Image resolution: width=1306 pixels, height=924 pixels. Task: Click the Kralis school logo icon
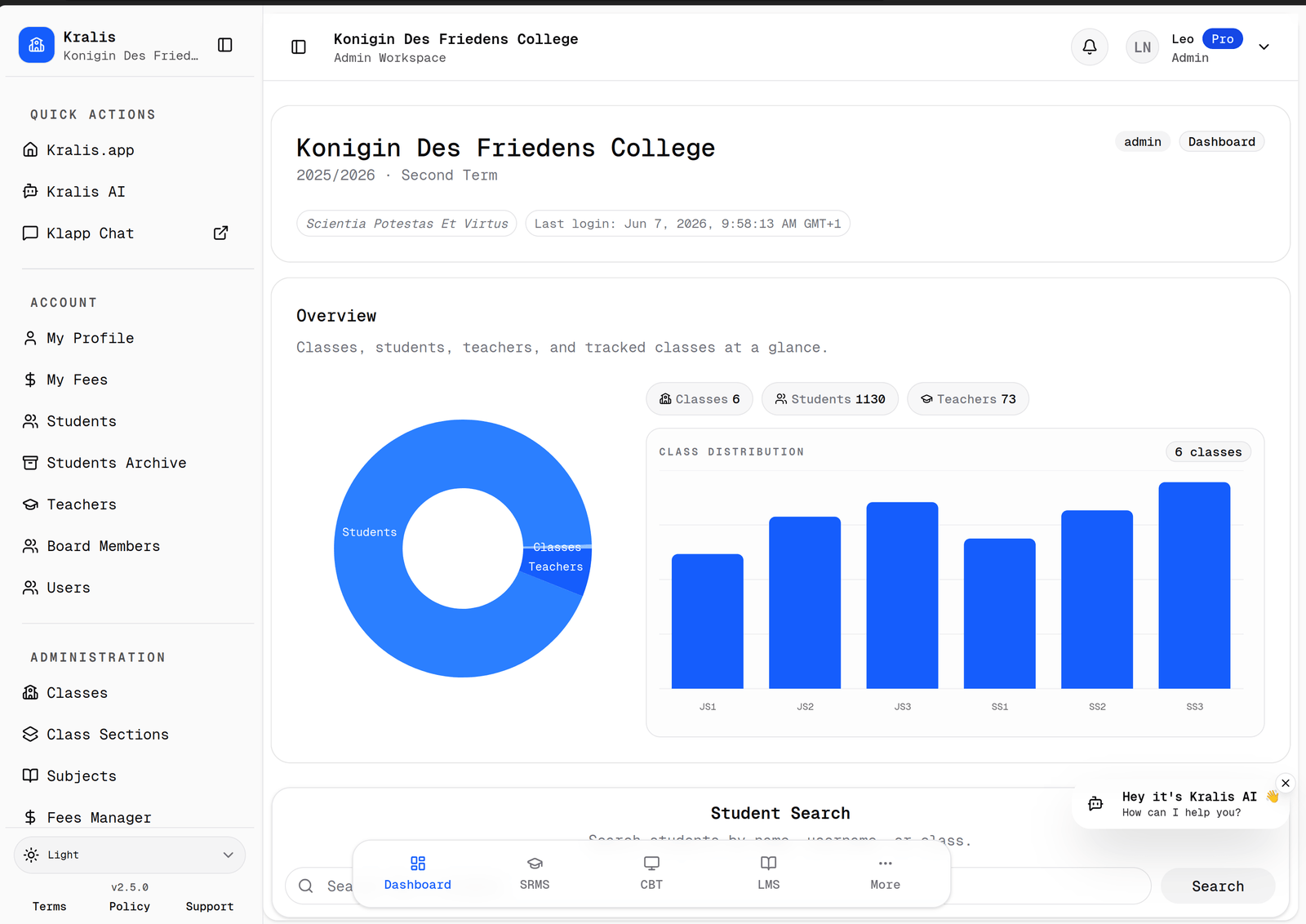pos(36,45)
